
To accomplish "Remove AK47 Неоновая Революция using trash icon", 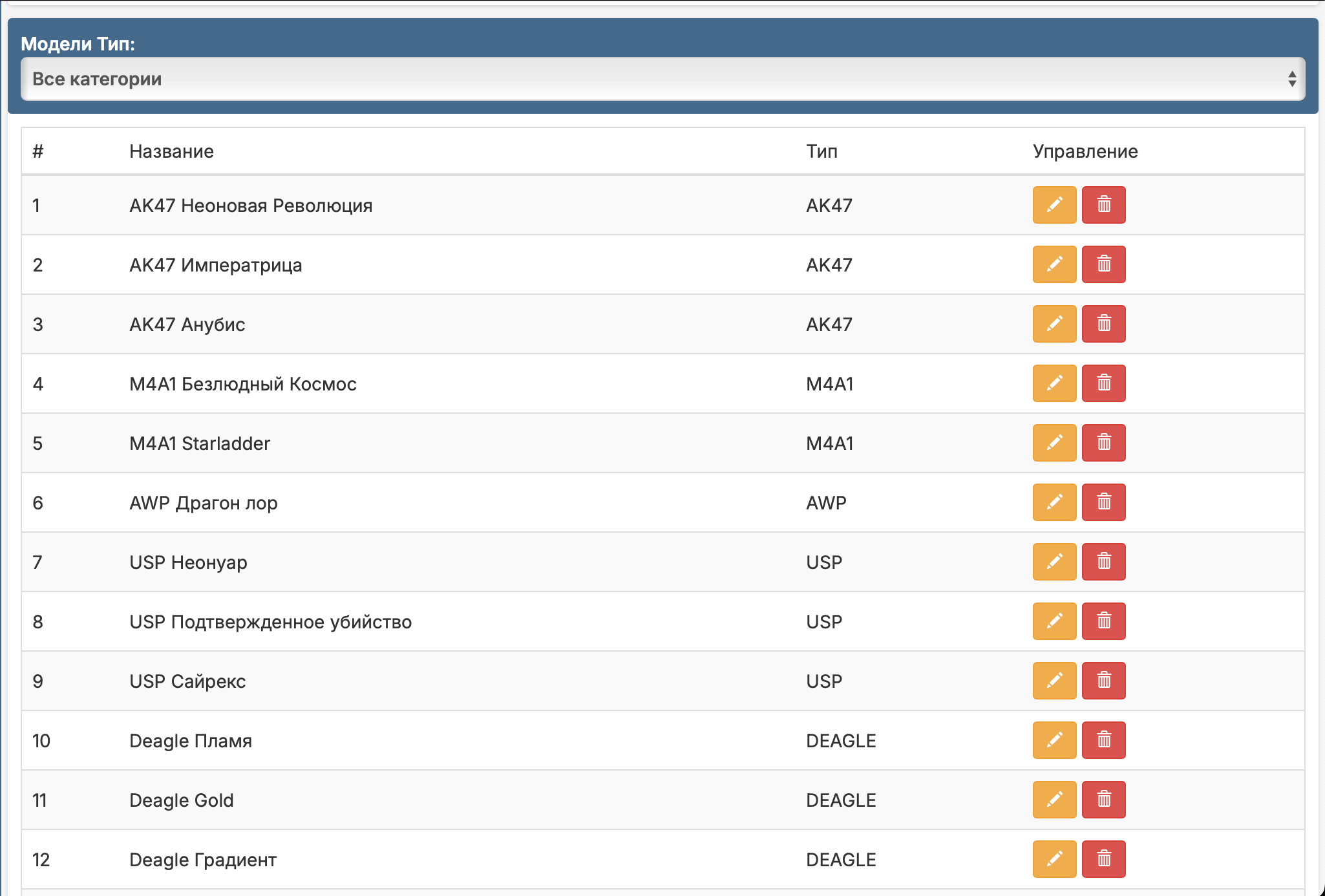I will (1103, 205).
